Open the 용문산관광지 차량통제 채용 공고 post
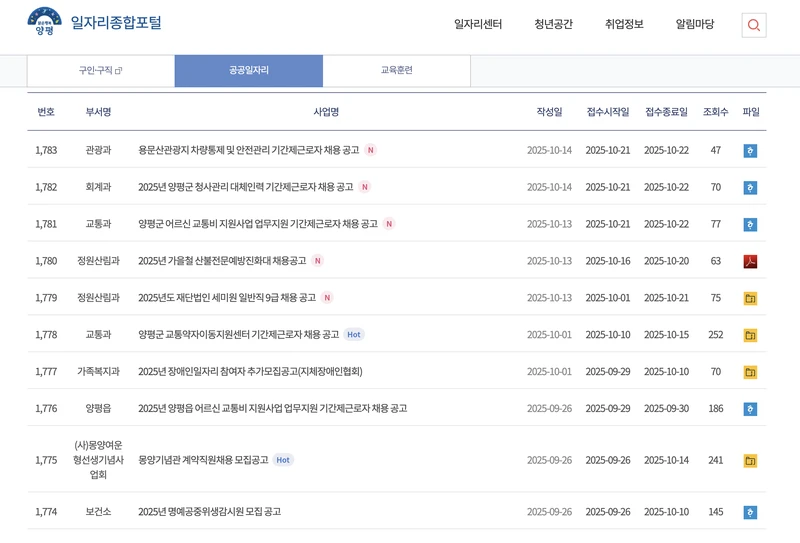The width and height of the screenshot is (800, 543). point(248,151)
